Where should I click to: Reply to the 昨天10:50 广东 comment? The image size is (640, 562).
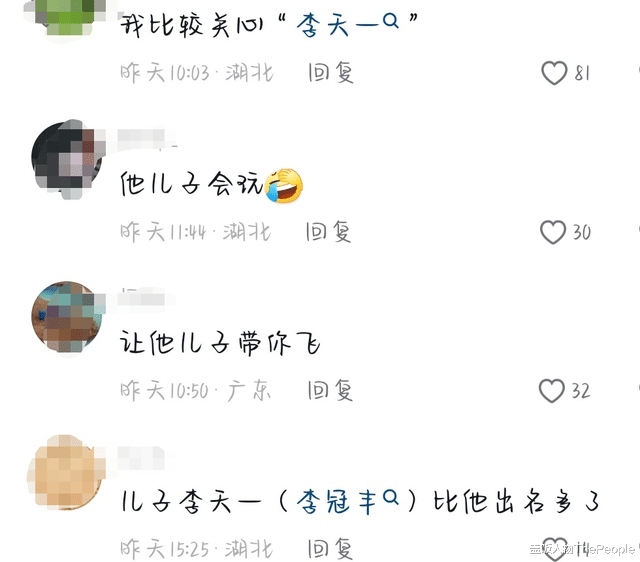[330, 391]
